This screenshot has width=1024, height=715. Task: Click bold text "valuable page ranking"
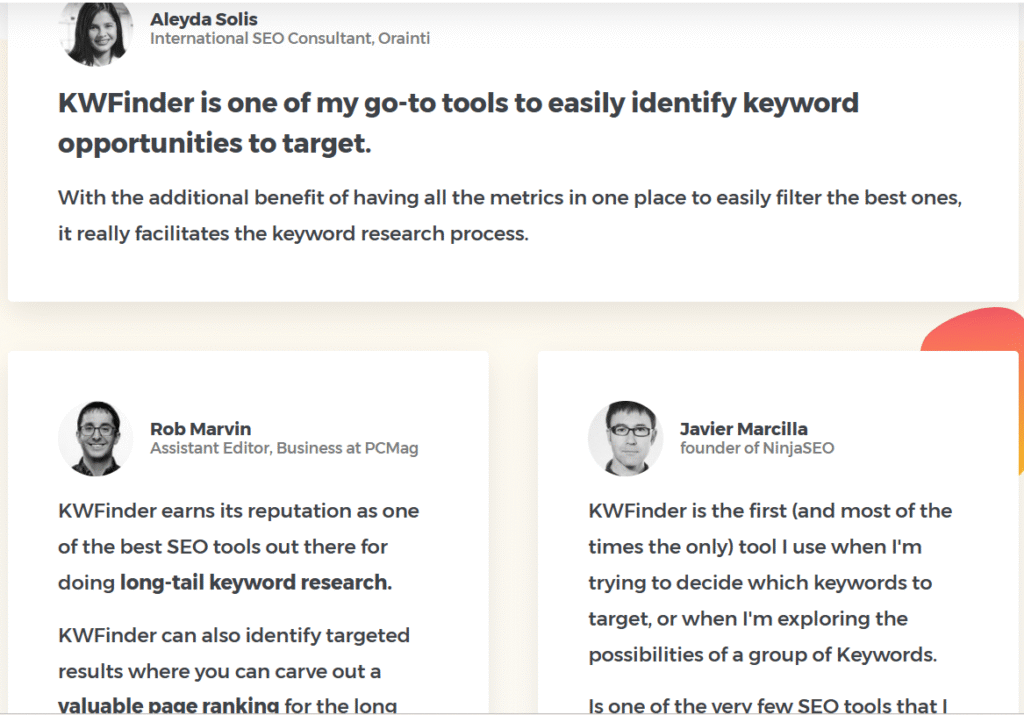[168, 705]
